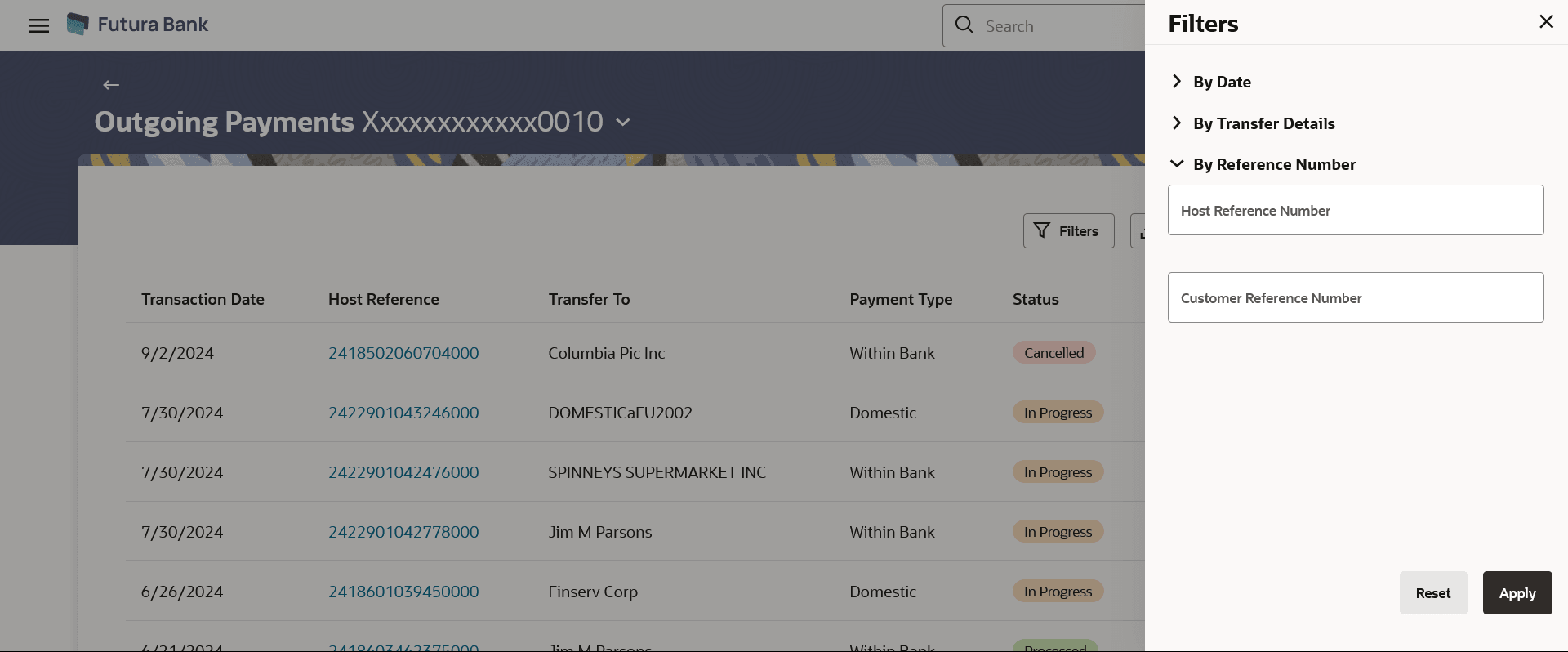Expand By Transfer Details section
The image size is (1568, 652).
(1254, 123)
